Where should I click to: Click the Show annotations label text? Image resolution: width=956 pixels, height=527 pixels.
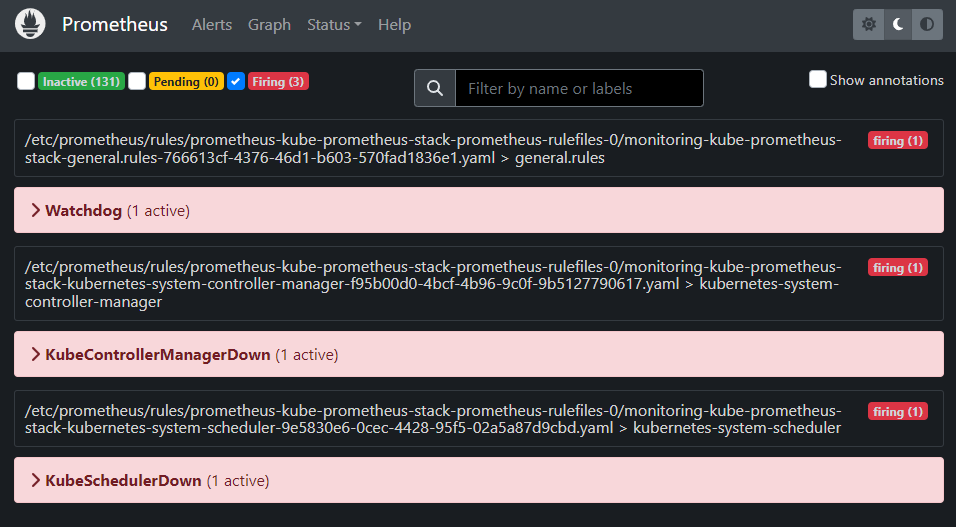886,80
